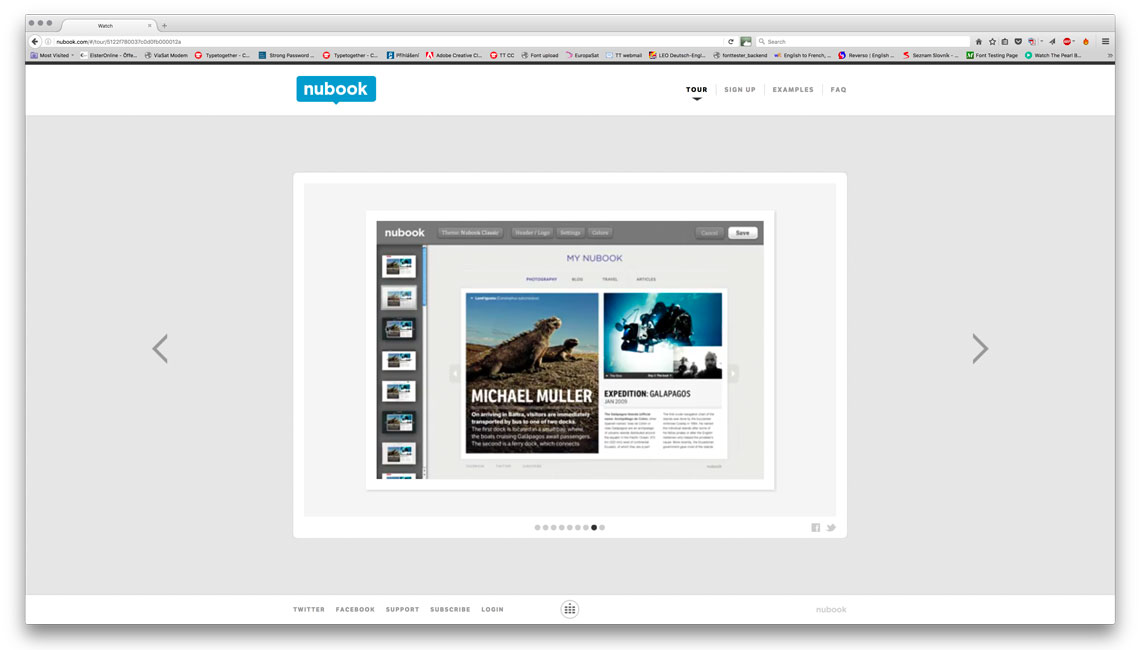
Task: Follow the FACEBOOK footer link
Action: click(356, 609)
